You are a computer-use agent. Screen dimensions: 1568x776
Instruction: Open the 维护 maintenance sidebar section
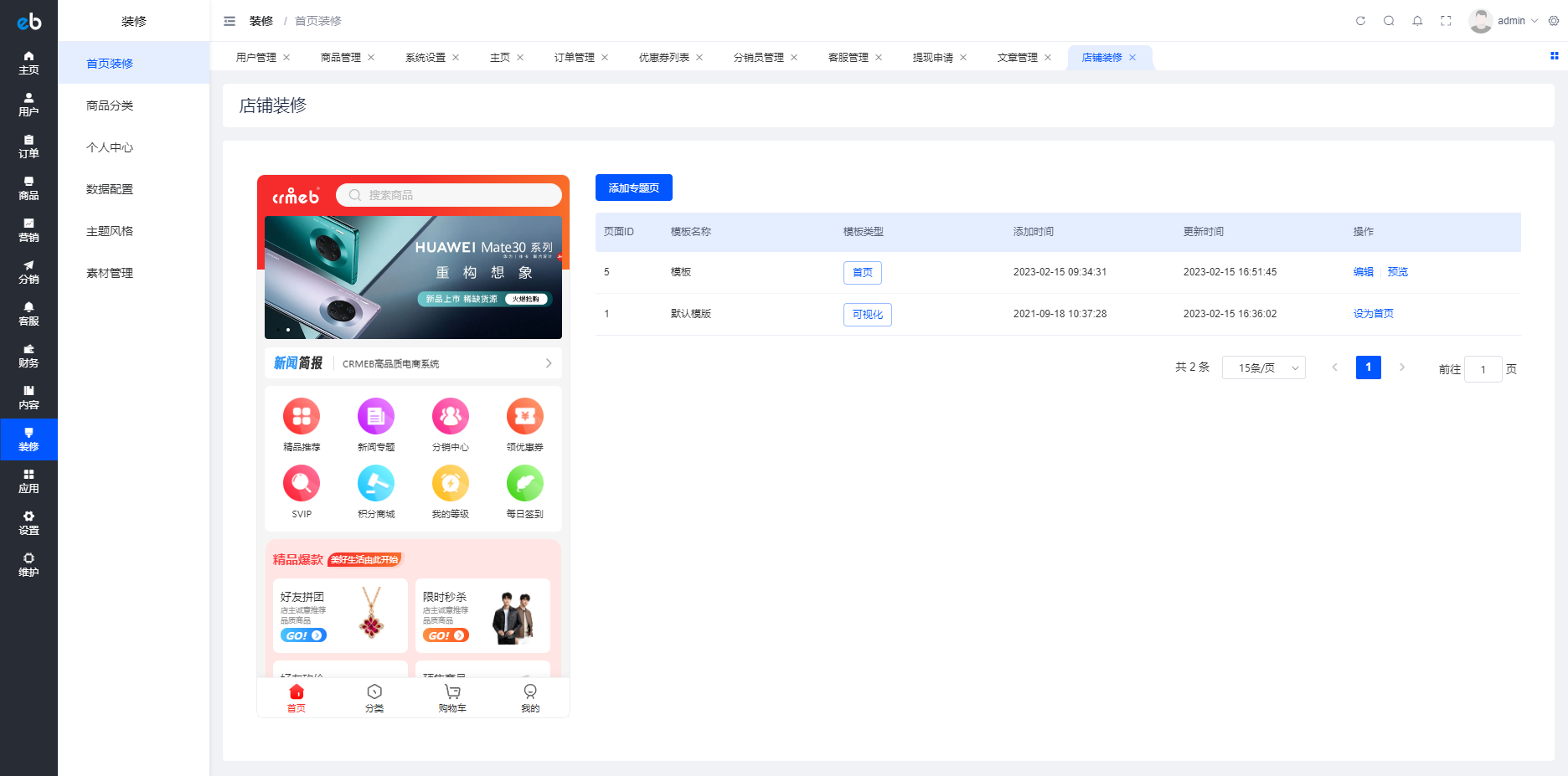point(28,565)
